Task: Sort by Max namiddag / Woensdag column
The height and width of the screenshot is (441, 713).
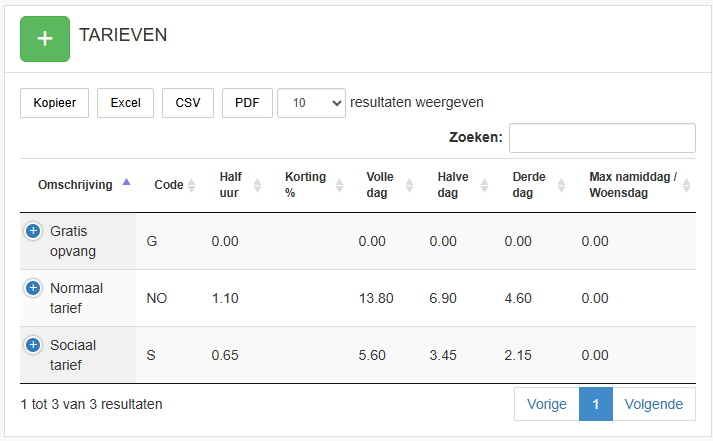Action: click(639, 185)
